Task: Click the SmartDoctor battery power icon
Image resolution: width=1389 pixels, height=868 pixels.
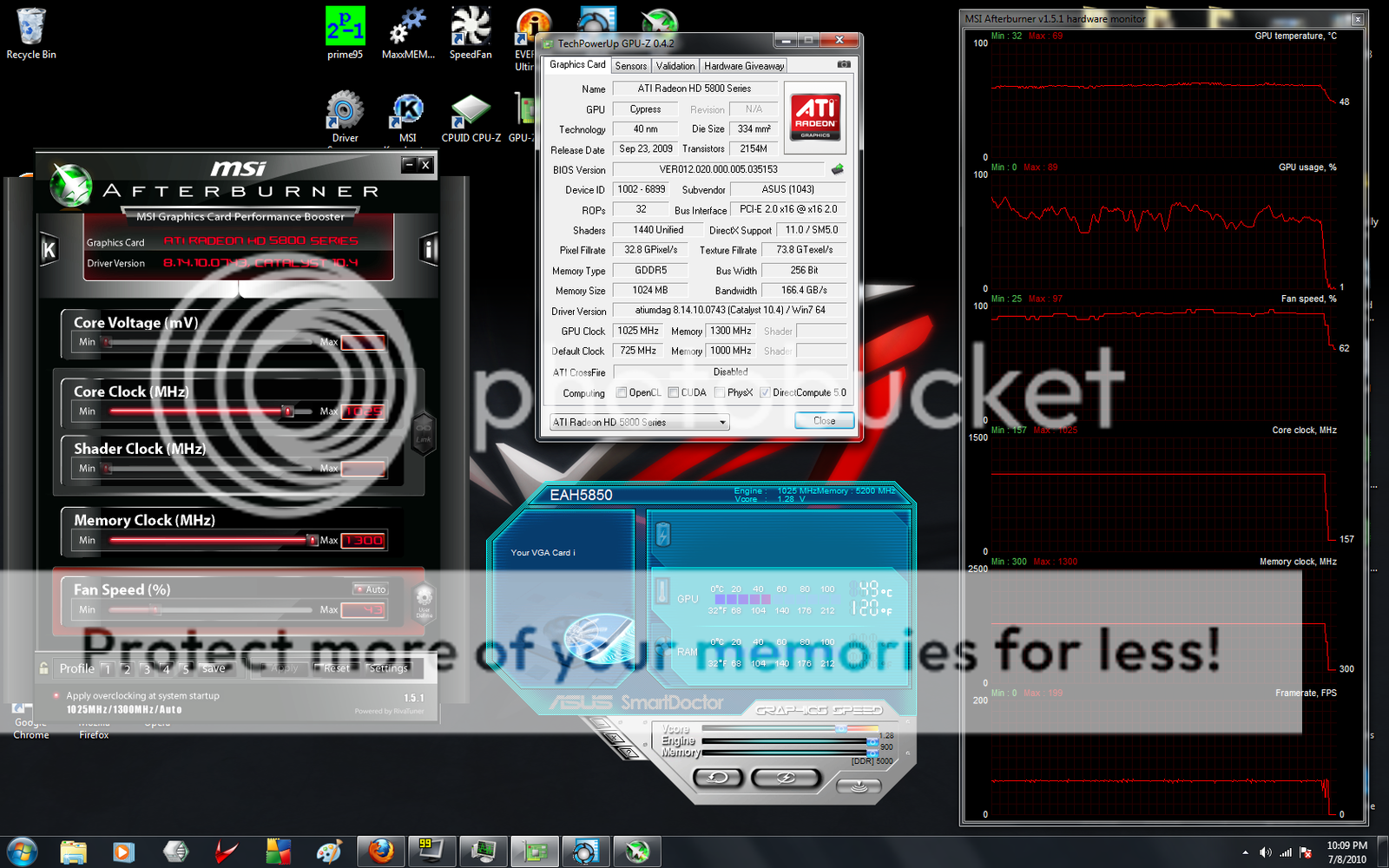Action: [x=663, y=535]
